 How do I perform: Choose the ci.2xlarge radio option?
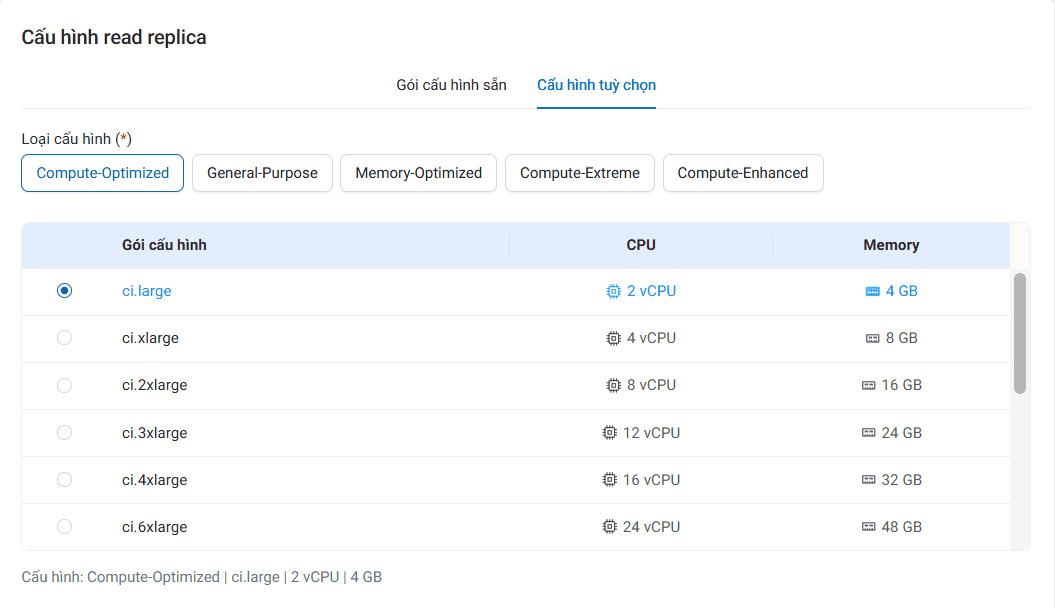coord(65,385)
